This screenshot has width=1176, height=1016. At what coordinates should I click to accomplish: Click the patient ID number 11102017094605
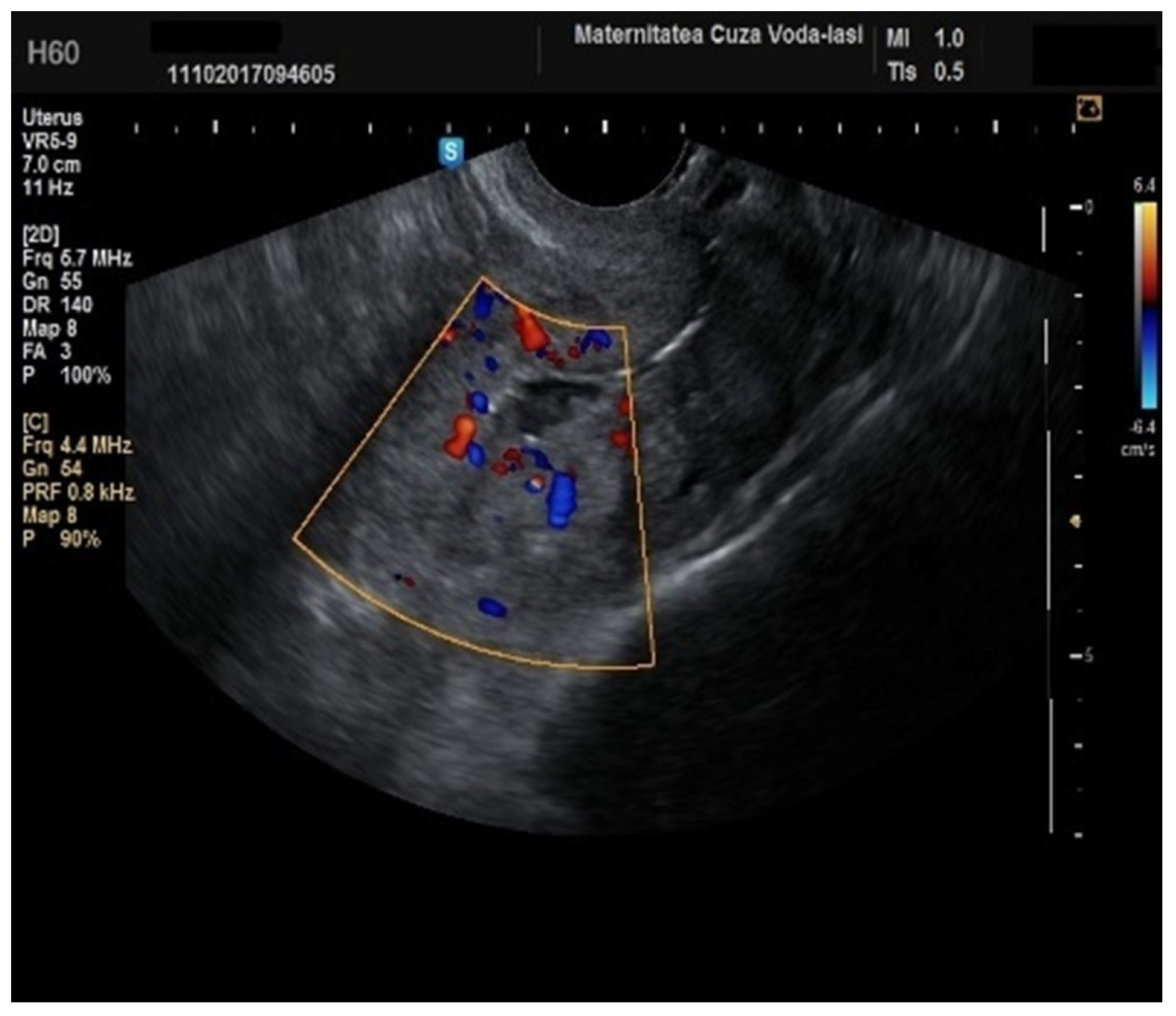(251, 74)
